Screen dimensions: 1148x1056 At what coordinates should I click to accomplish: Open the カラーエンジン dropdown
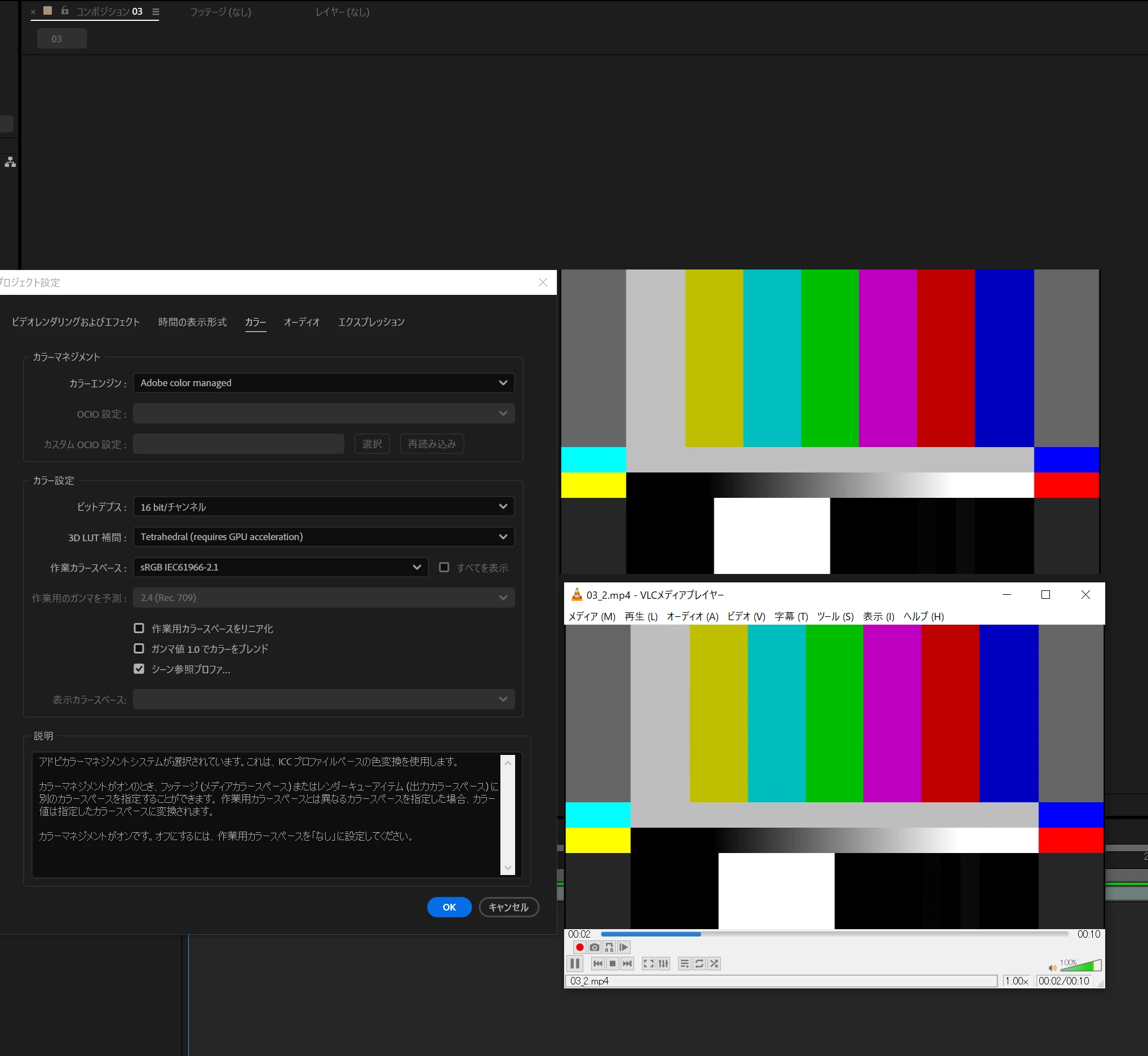pyautogui.click(x=323, y=383)
